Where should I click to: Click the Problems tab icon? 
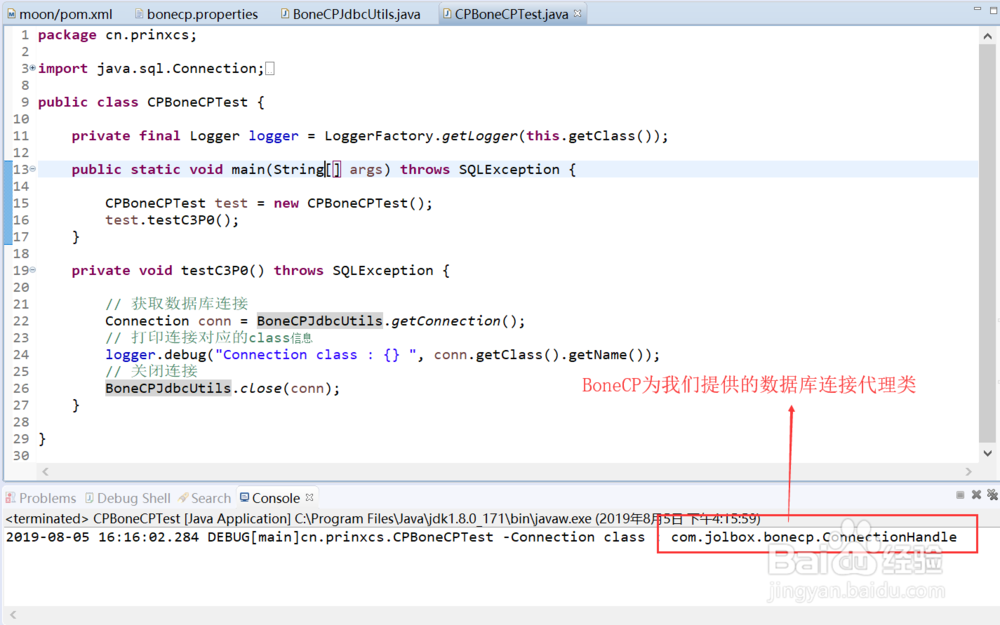tap(11, 497)
